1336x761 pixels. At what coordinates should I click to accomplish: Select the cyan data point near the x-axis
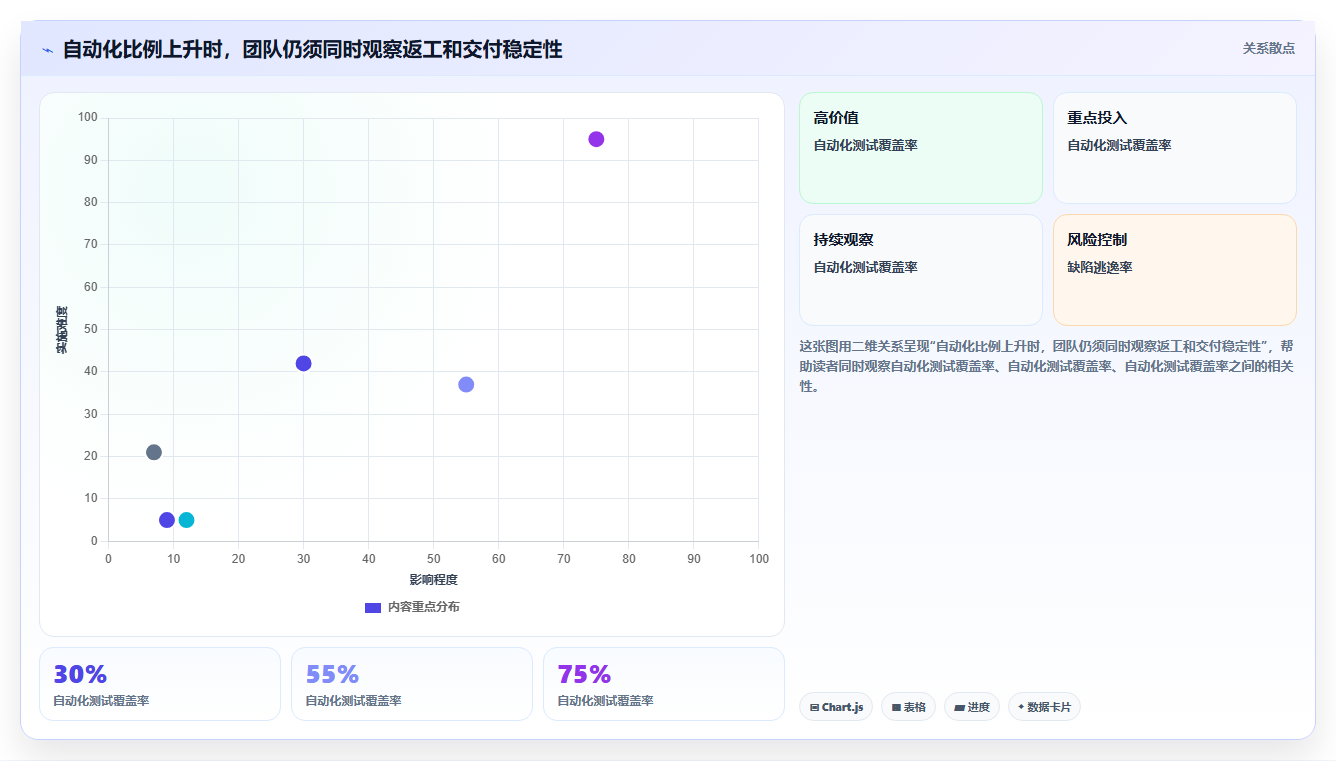coord(186,520)
